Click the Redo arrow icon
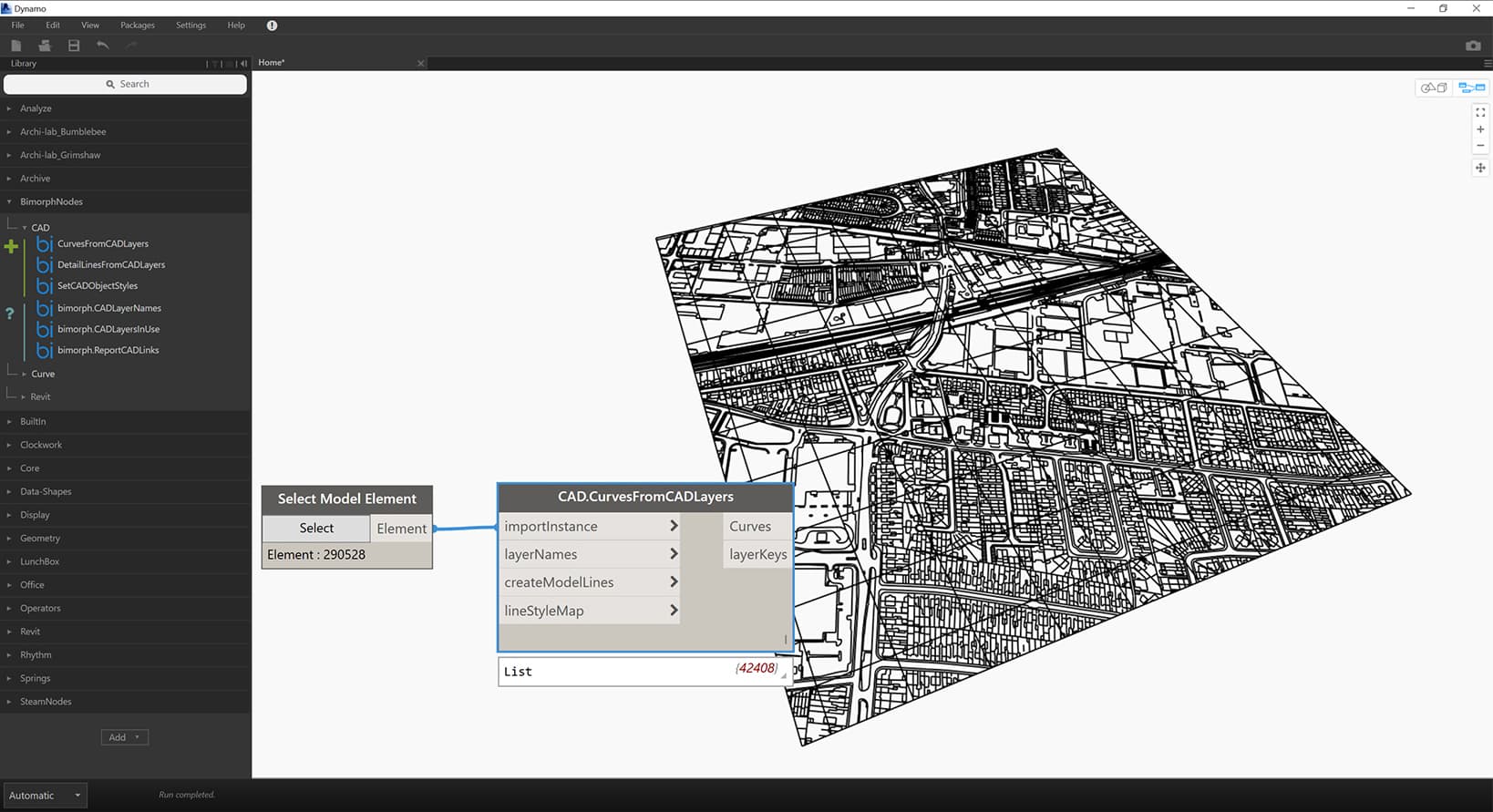 [x=131, y=46]
